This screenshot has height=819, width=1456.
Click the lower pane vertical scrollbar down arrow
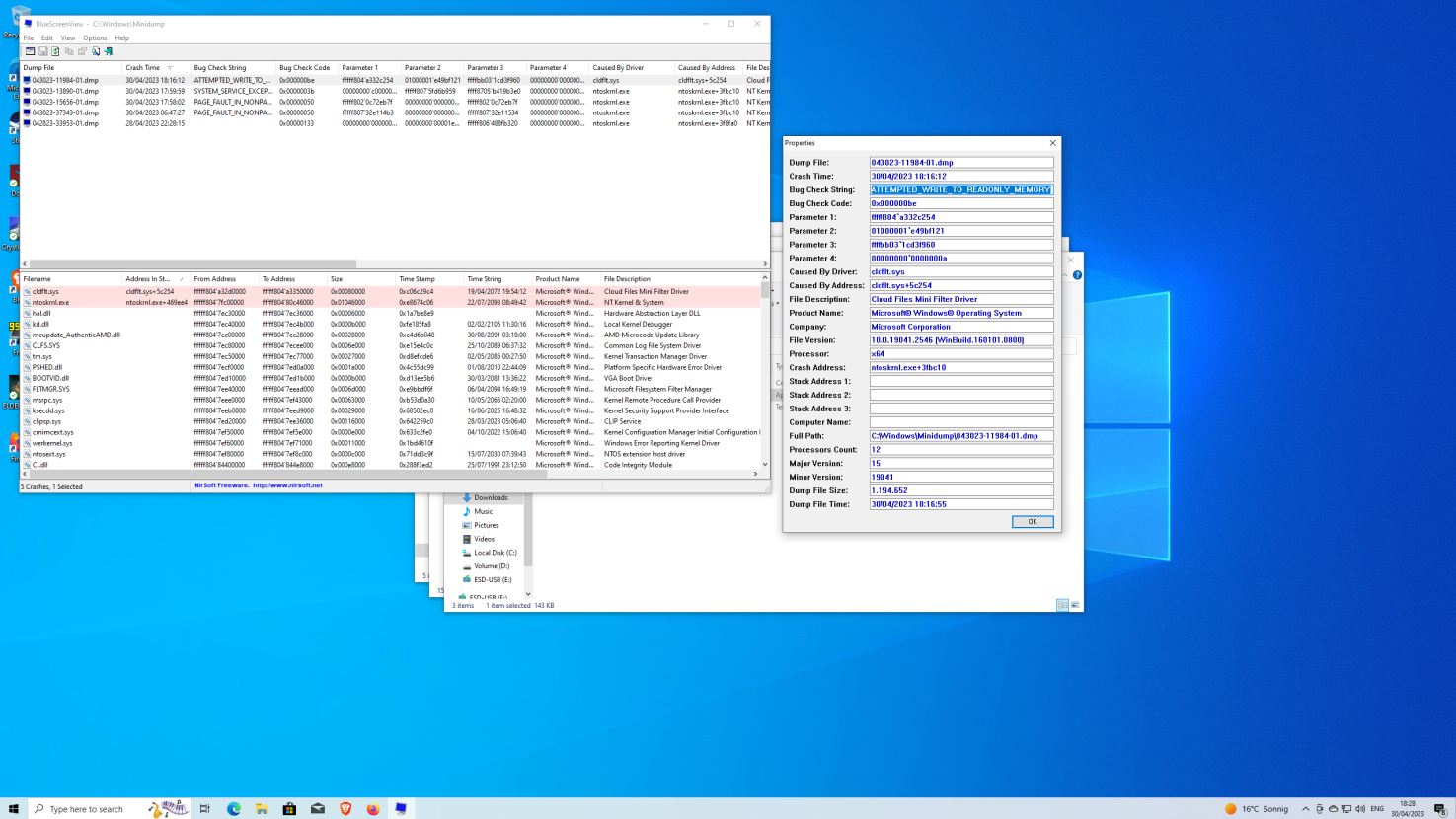coord(765,464)
